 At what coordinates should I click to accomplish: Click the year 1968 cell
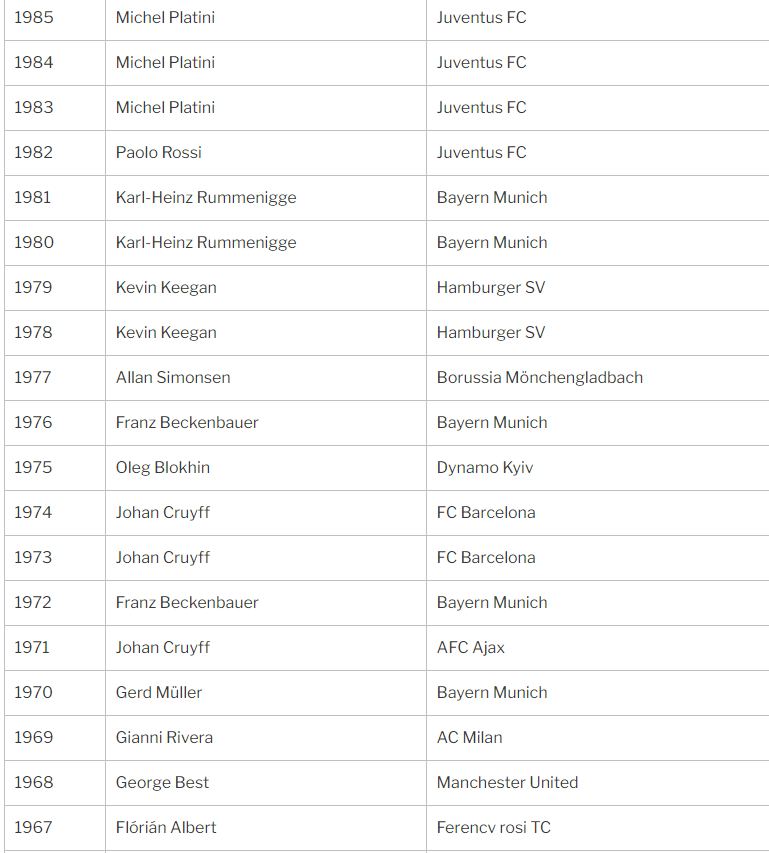pos(34,783)
